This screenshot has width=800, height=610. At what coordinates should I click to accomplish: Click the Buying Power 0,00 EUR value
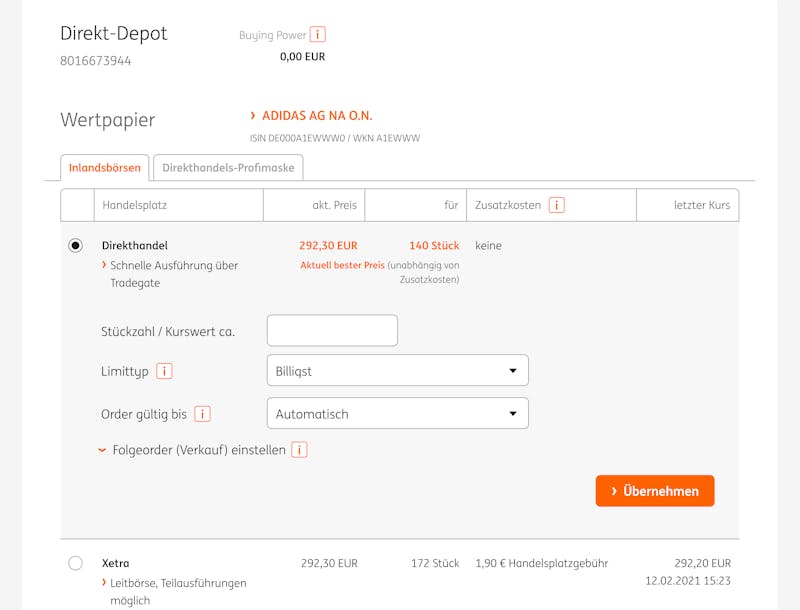pyautogui.click(x=303, y=57)
